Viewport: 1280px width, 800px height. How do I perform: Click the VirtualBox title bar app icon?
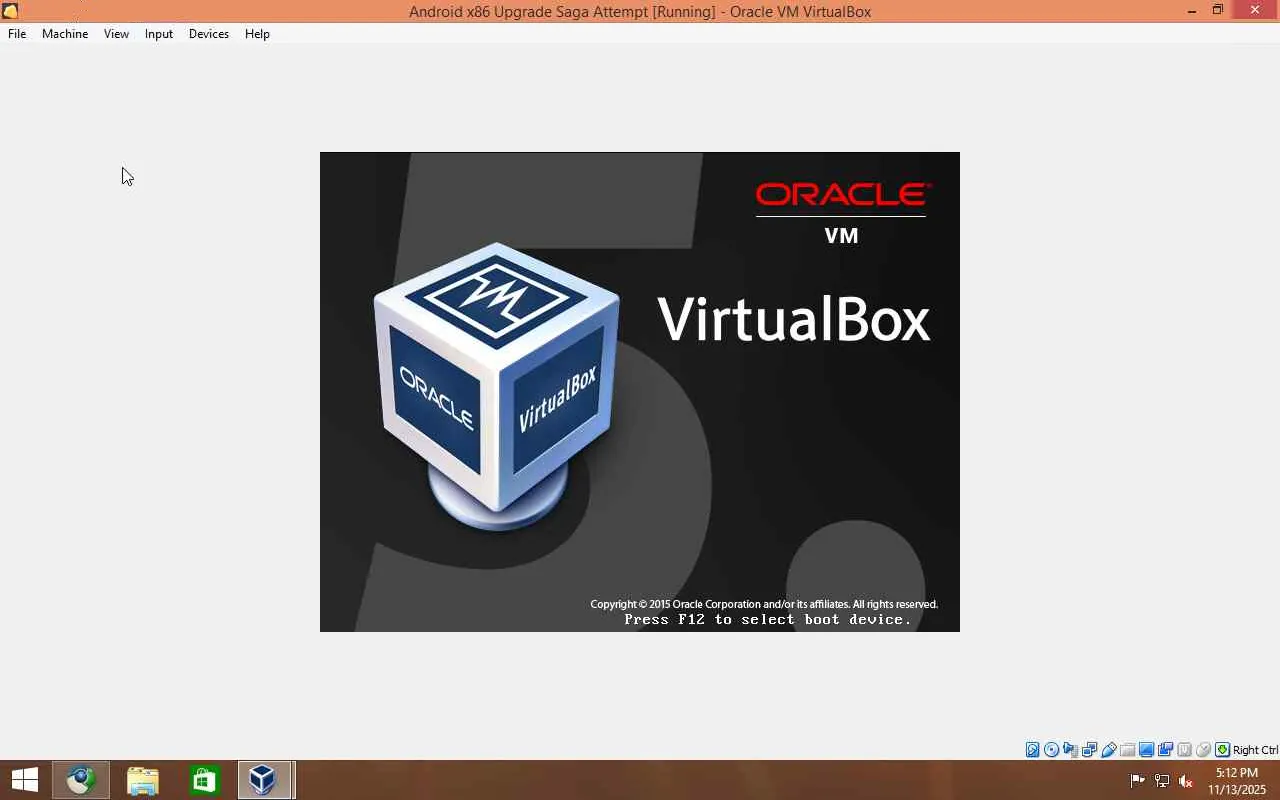(x=10, y=11)
